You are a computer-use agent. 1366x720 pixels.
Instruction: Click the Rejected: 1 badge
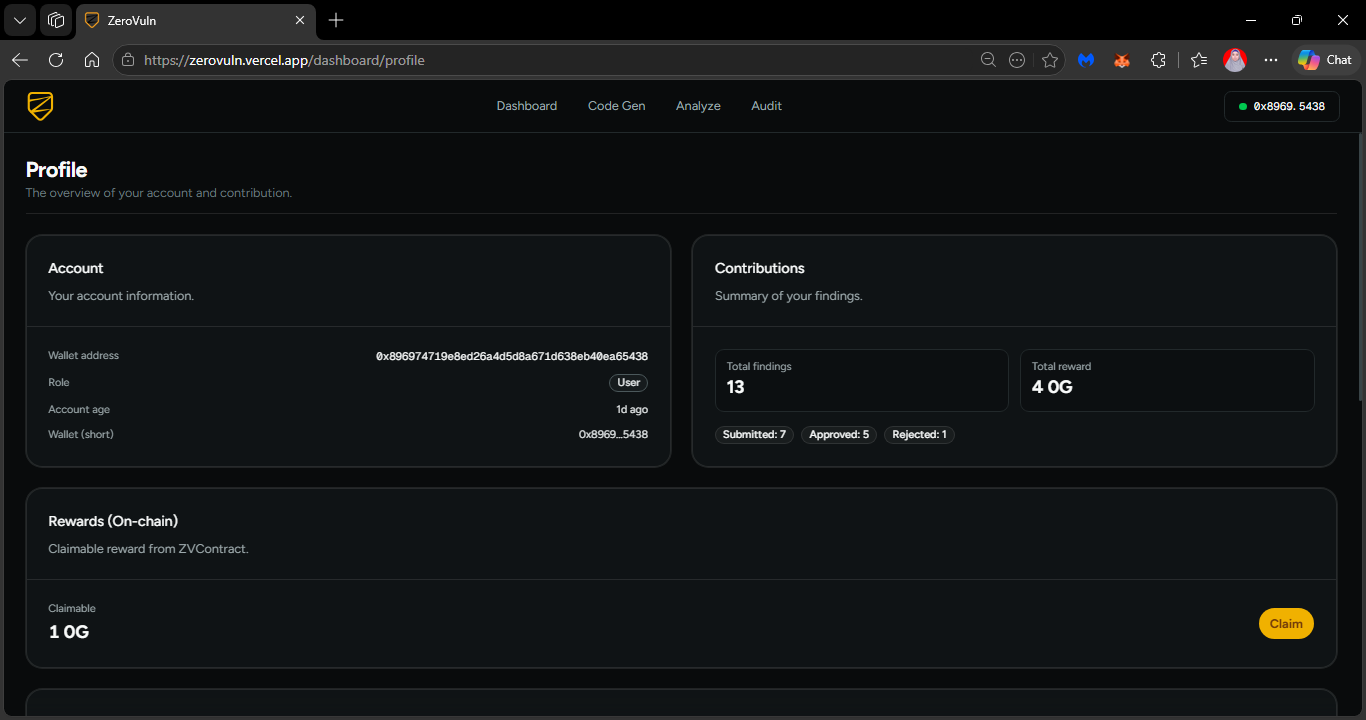click(x=919, y=435)
